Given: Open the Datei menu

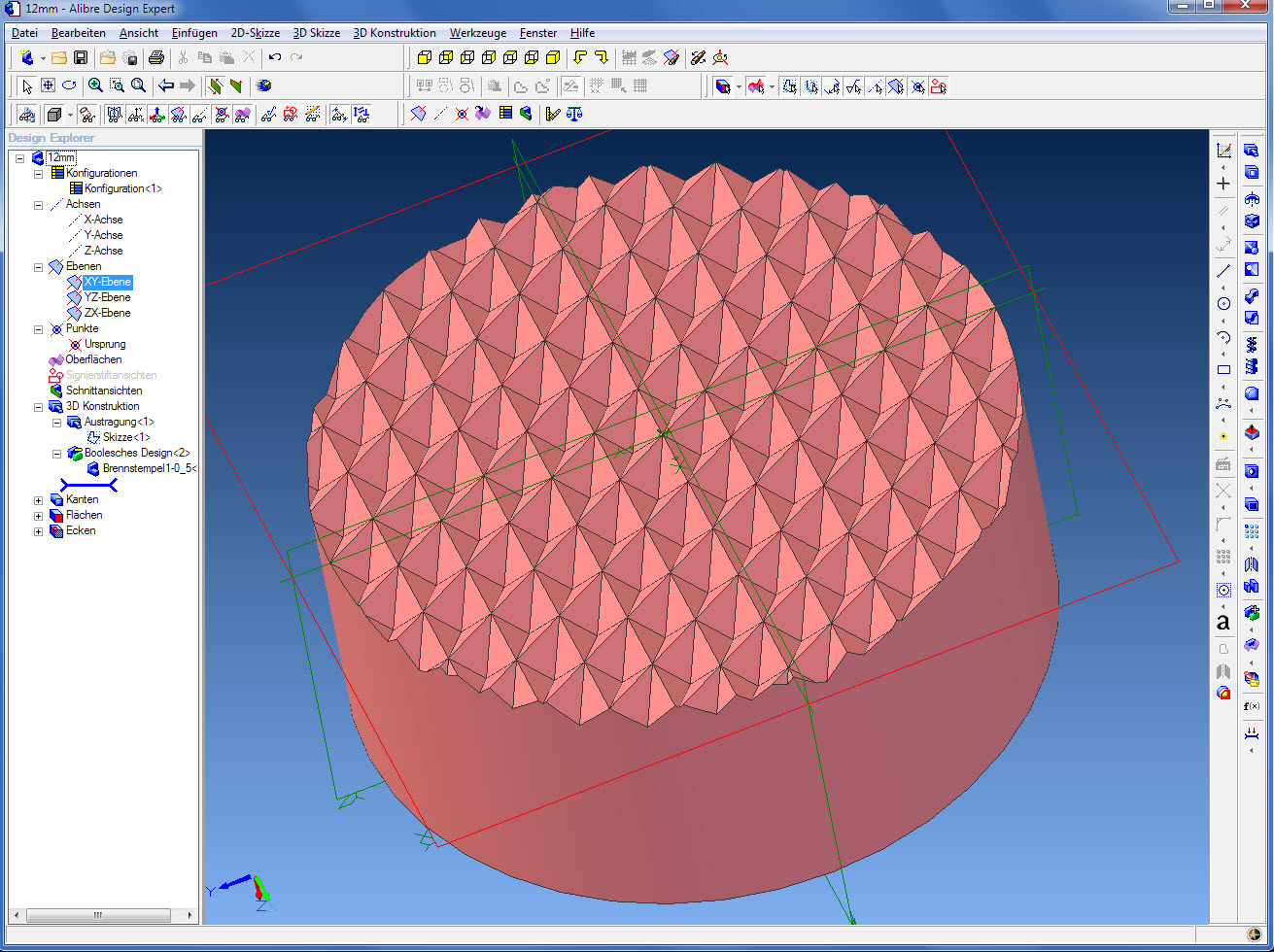Looking at the screenshot, I should 24,33.
